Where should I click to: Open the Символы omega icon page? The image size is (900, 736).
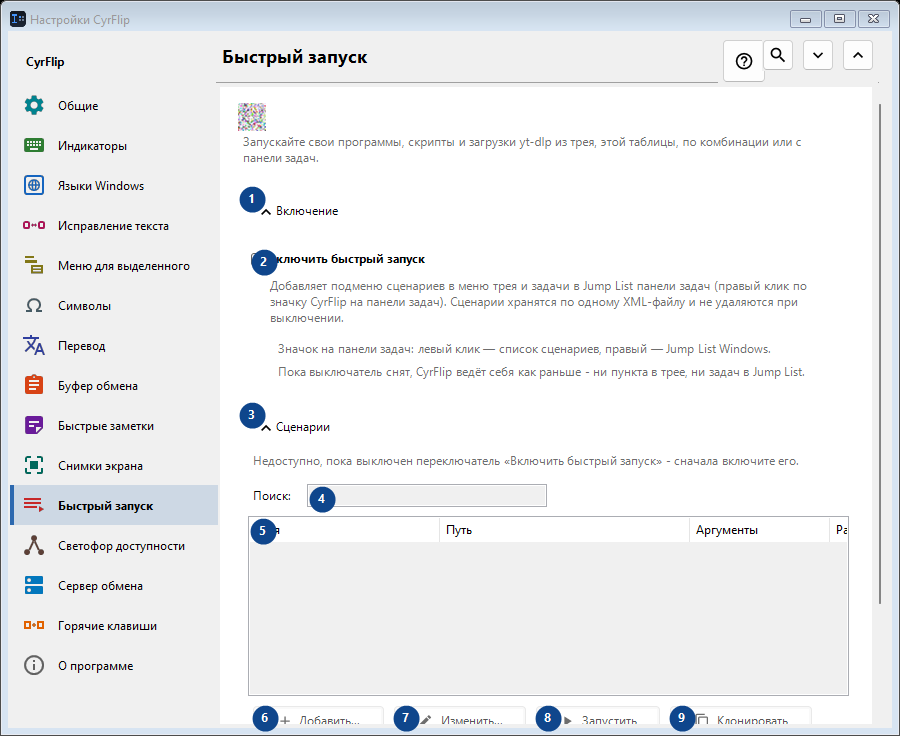[x=34, y=305]
